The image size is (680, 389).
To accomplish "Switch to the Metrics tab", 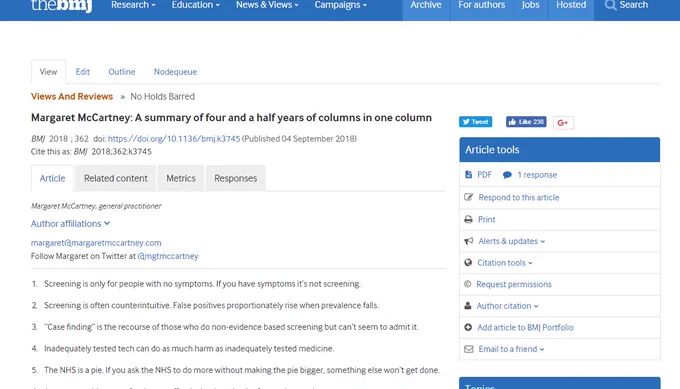I will coord(181,178).
